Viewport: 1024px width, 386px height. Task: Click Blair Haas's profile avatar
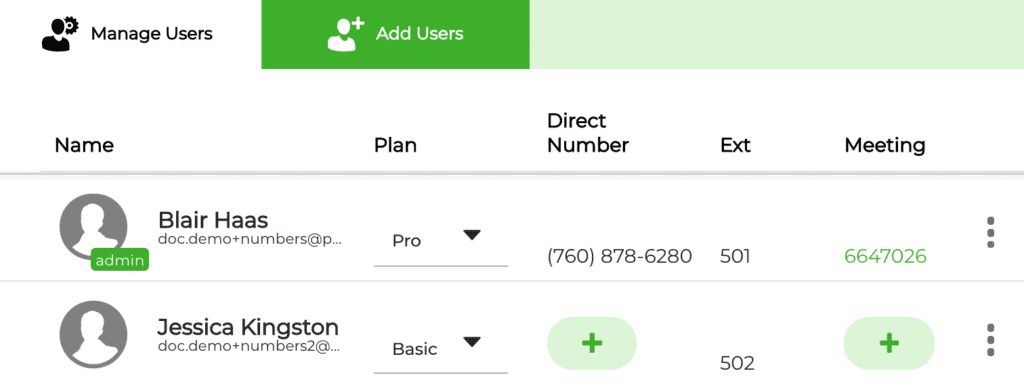[93, 227]
